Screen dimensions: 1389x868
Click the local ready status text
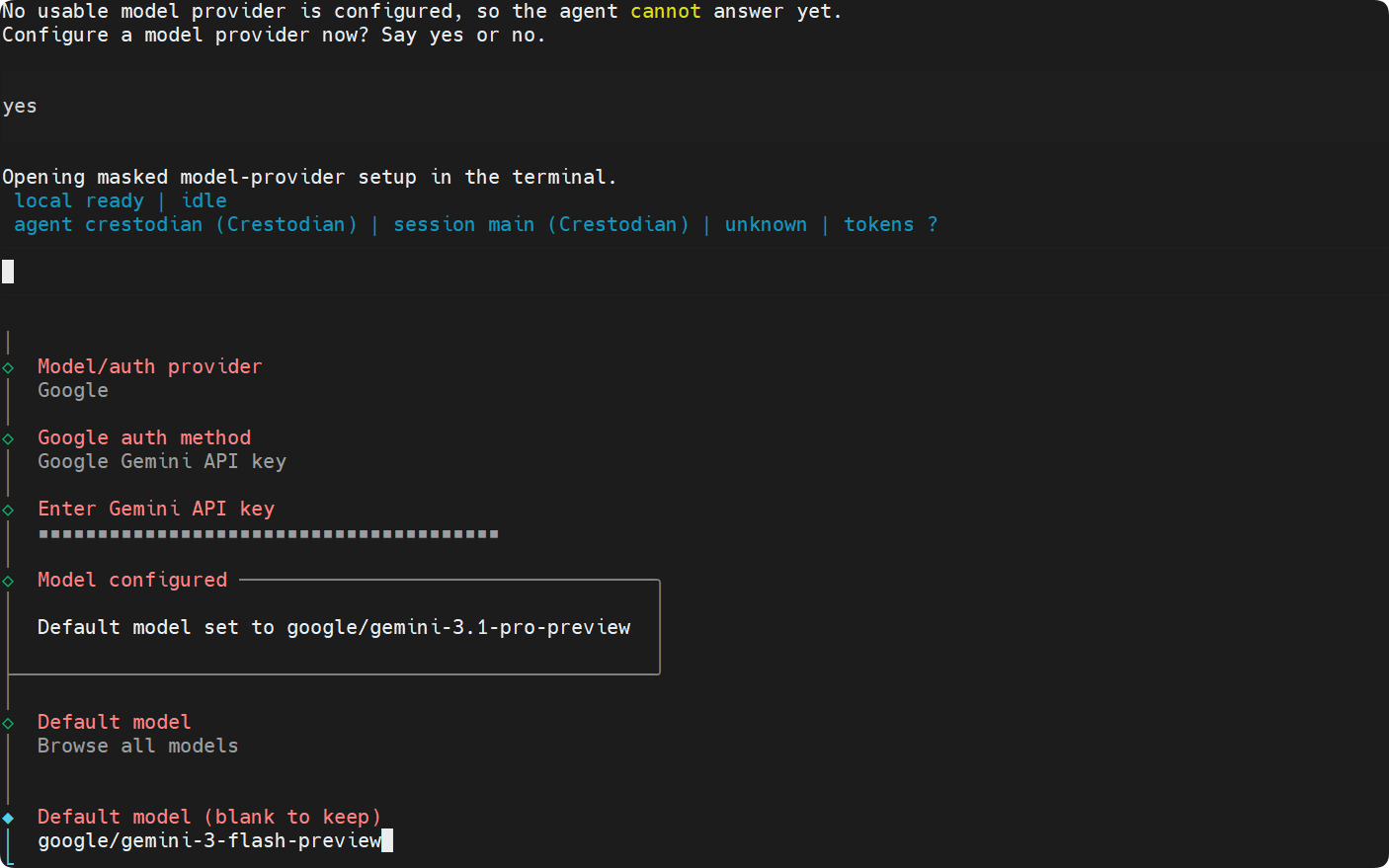coord(79,200)
